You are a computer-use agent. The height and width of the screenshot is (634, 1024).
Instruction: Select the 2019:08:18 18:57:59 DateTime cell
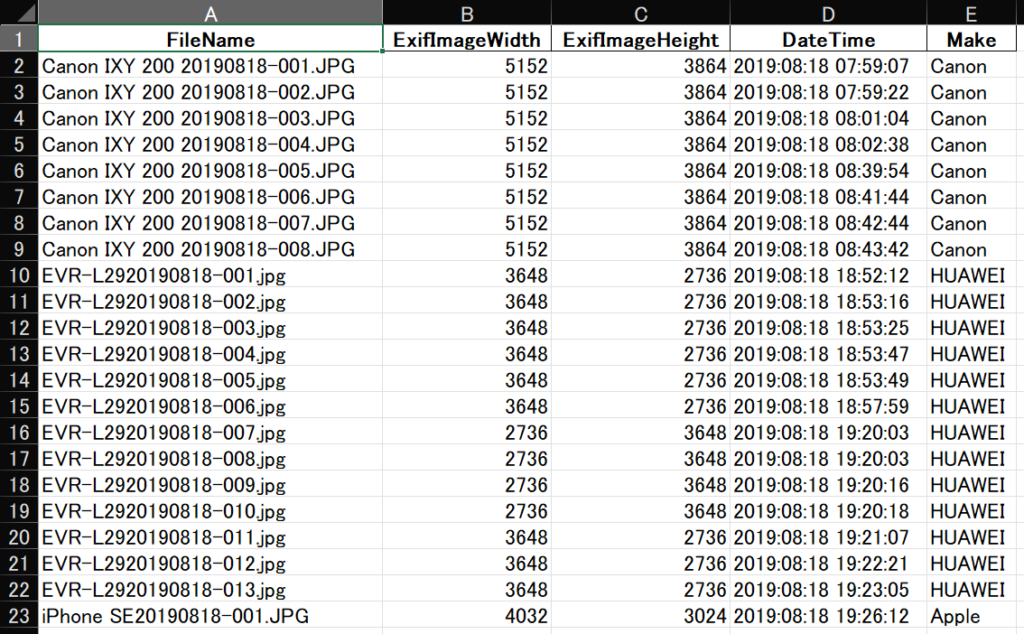[x=828, y=407]
